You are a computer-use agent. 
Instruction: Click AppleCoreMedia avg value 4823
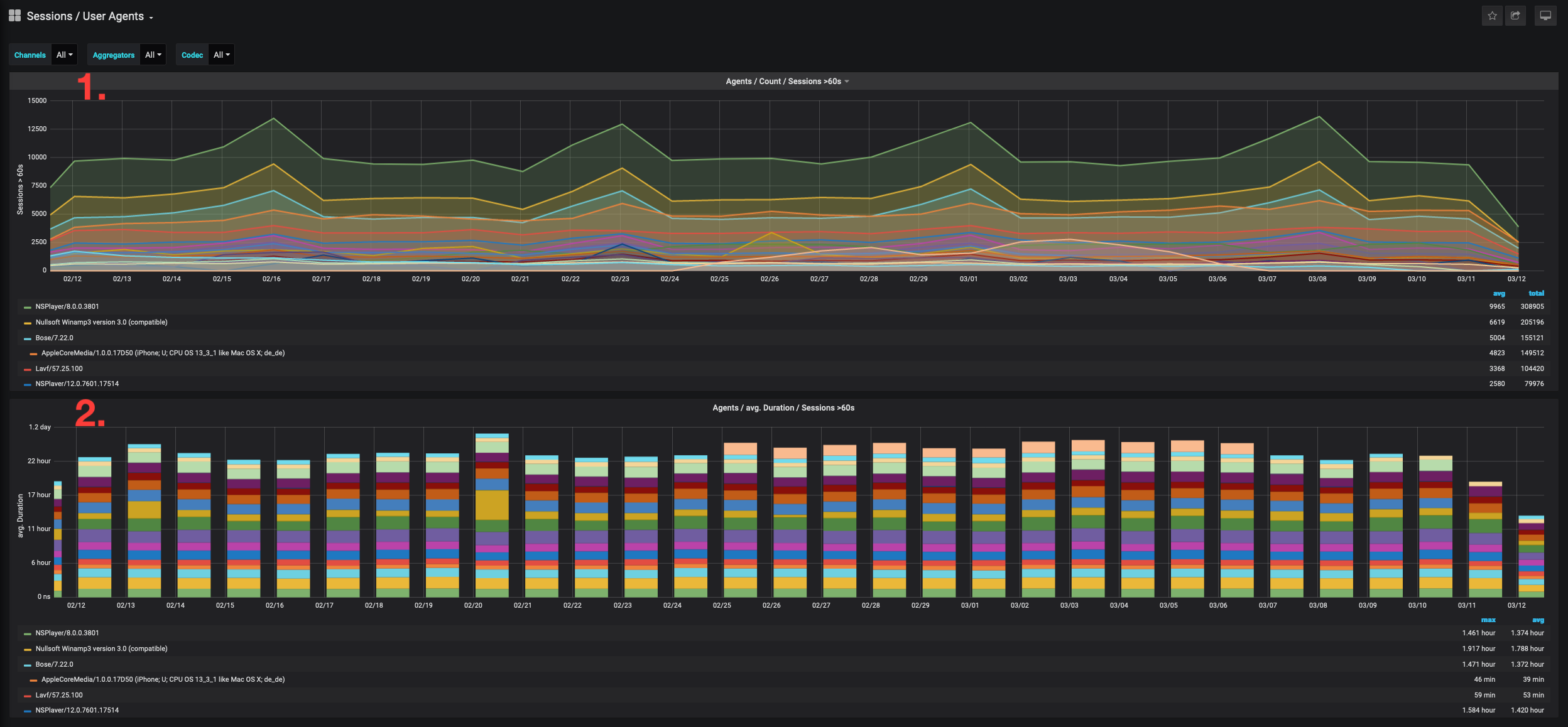click(1497, 353)
